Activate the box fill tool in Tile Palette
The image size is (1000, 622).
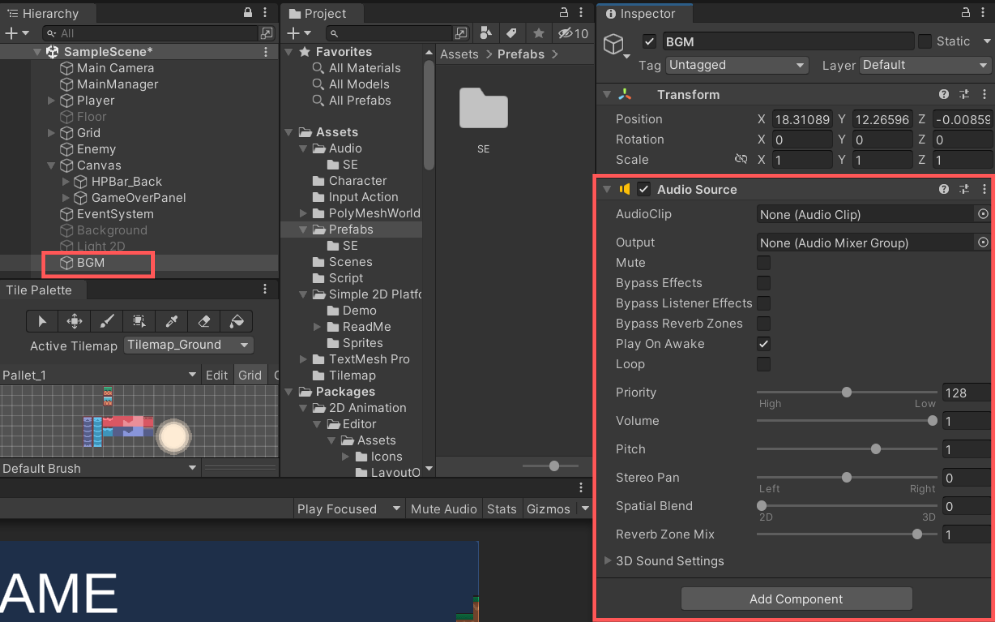[139, 321]
